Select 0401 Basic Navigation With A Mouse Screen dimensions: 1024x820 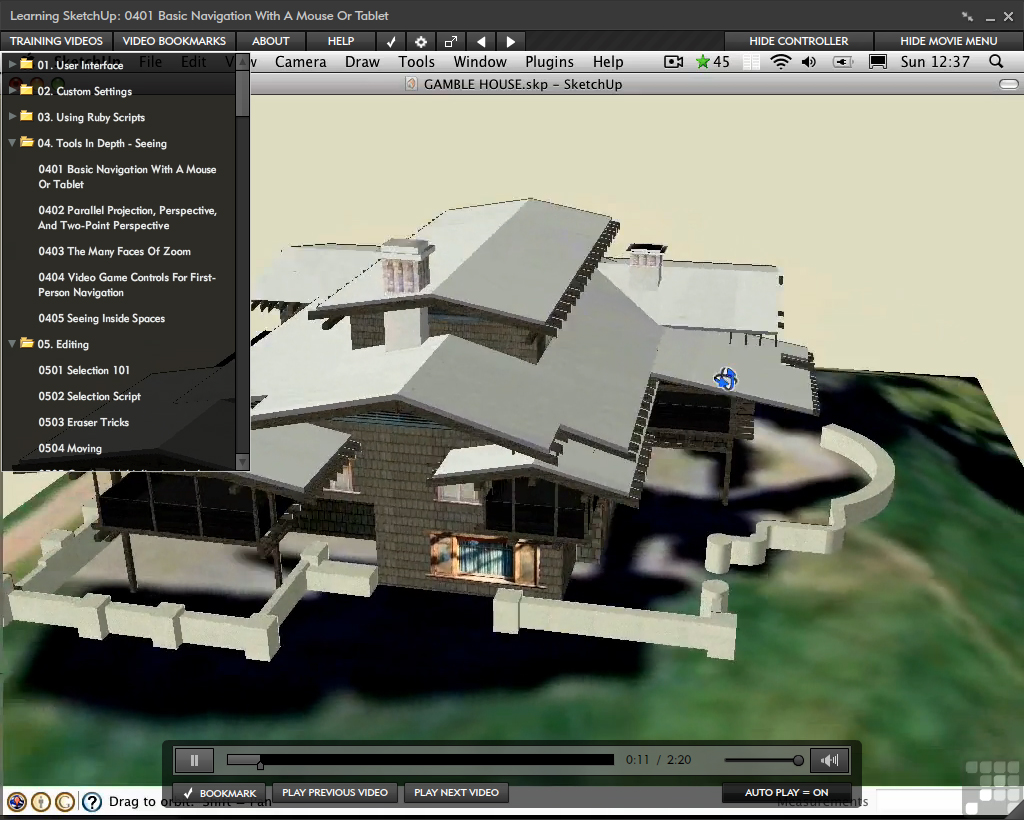tap(127, 177)
